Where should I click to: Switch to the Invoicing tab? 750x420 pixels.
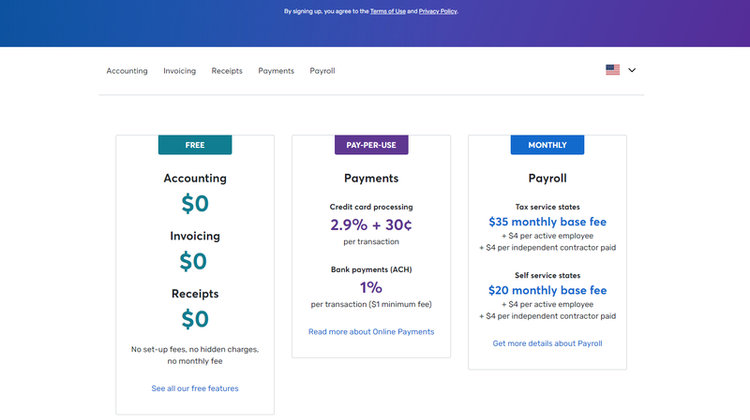(179, 71)
